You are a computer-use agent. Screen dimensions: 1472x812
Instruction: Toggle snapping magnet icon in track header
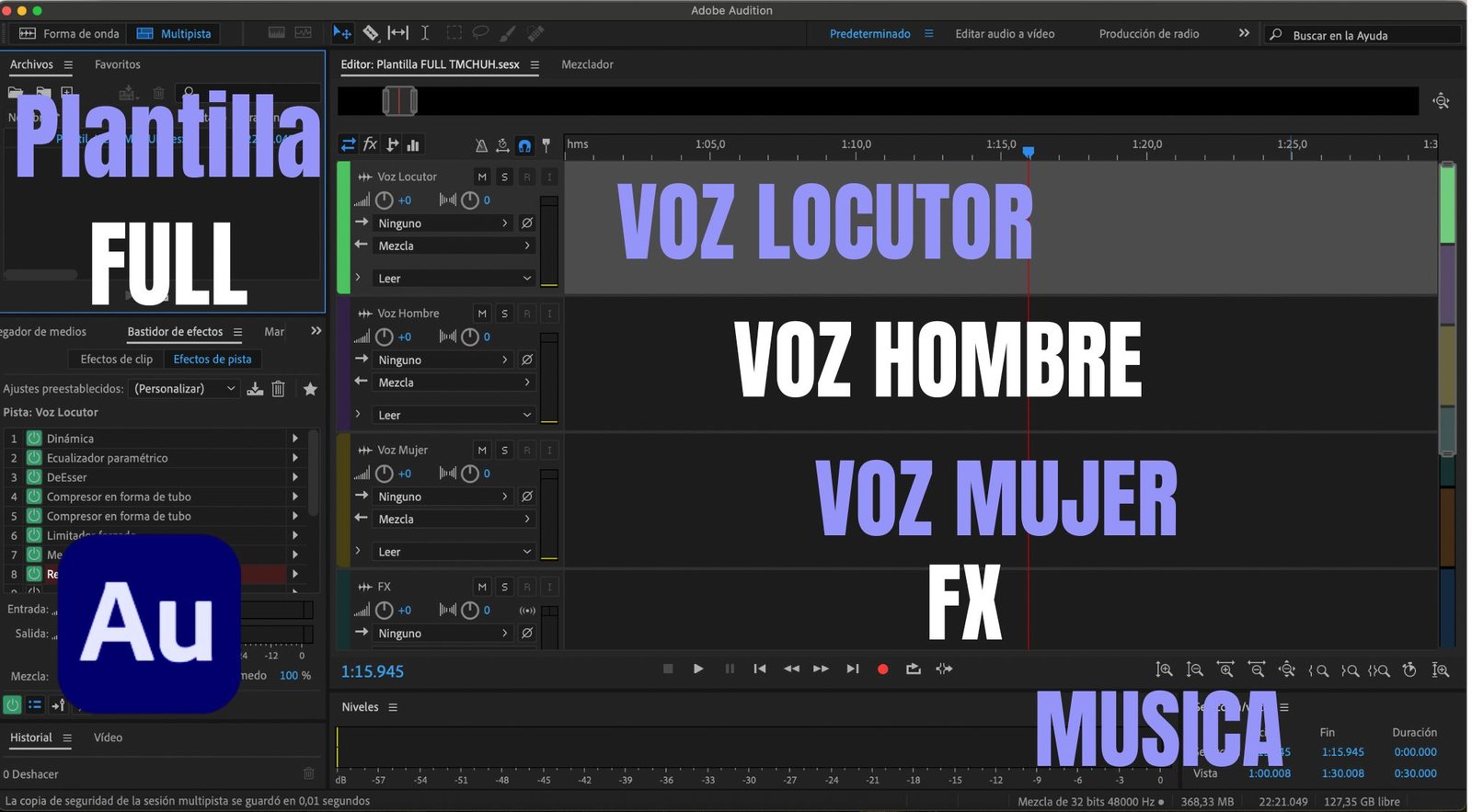coord(524,145)
